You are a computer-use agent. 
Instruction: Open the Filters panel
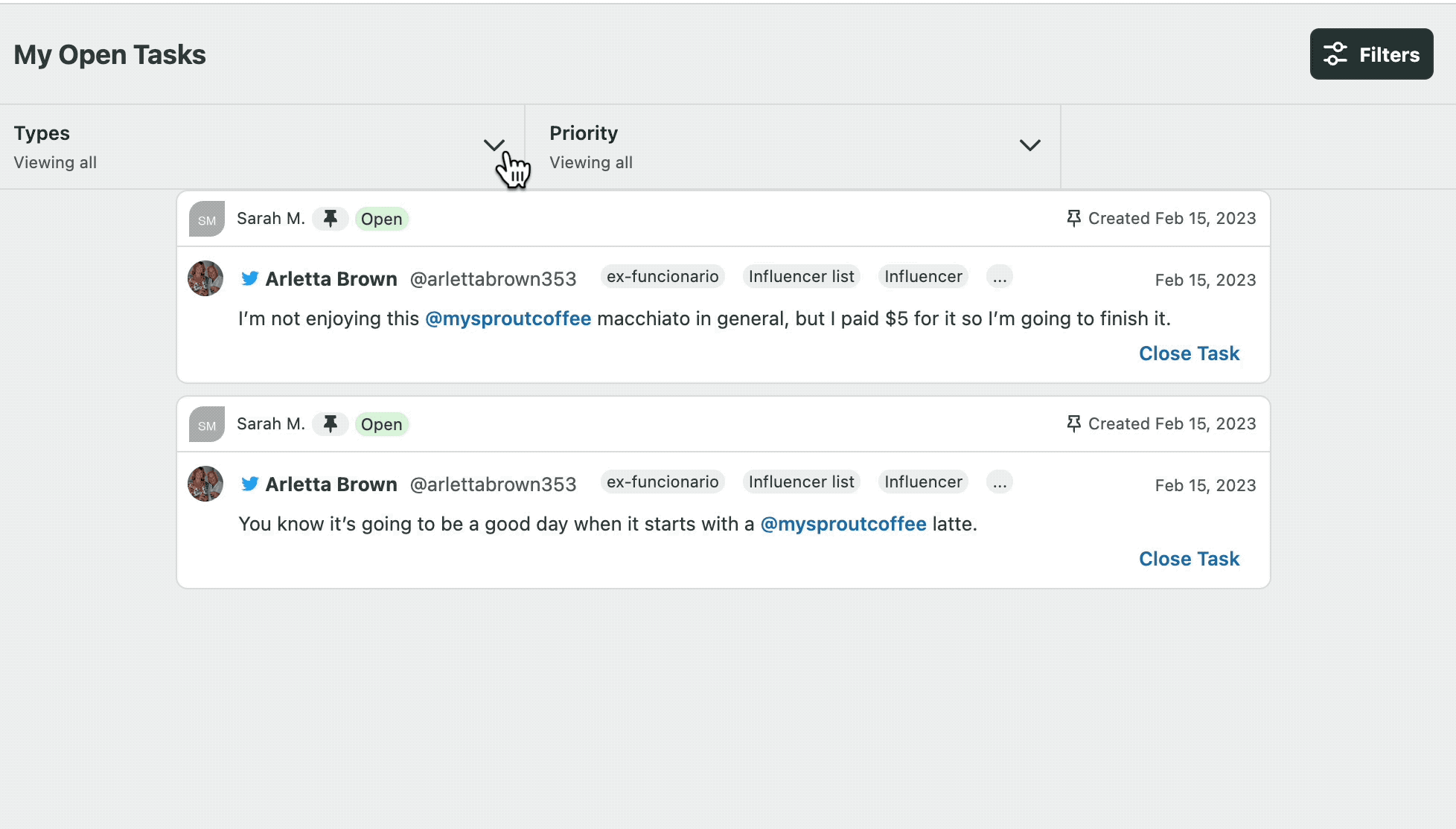coord(1370,54)
